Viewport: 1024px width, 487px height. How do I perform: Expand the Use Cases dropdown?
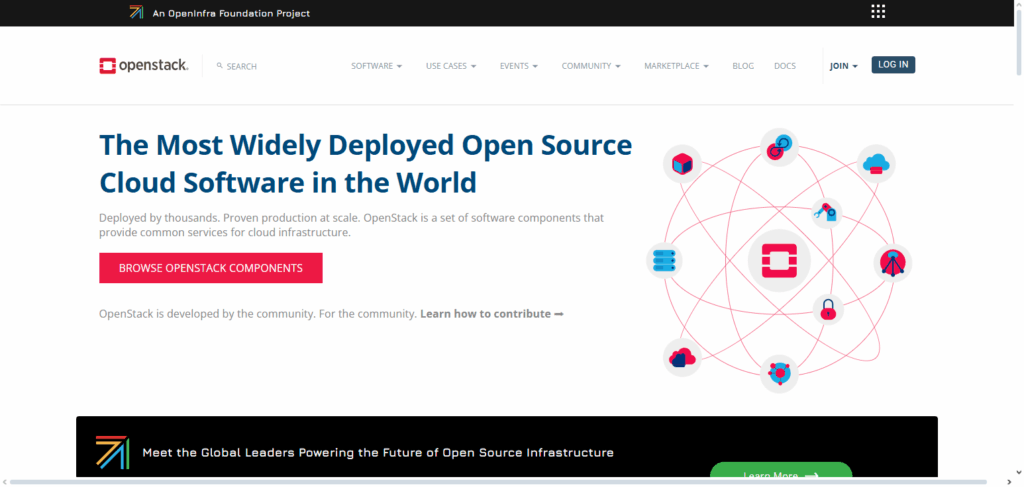pos(451,66)
